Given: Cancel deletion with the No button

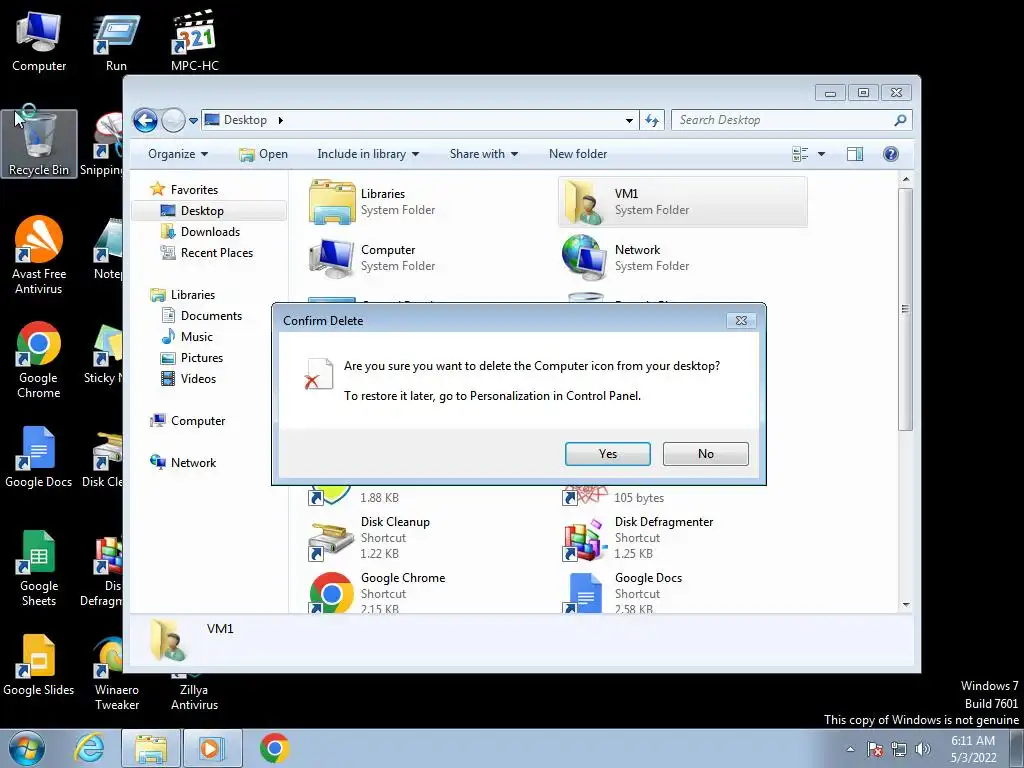Looking at the screenshot, I should (705, 454).
